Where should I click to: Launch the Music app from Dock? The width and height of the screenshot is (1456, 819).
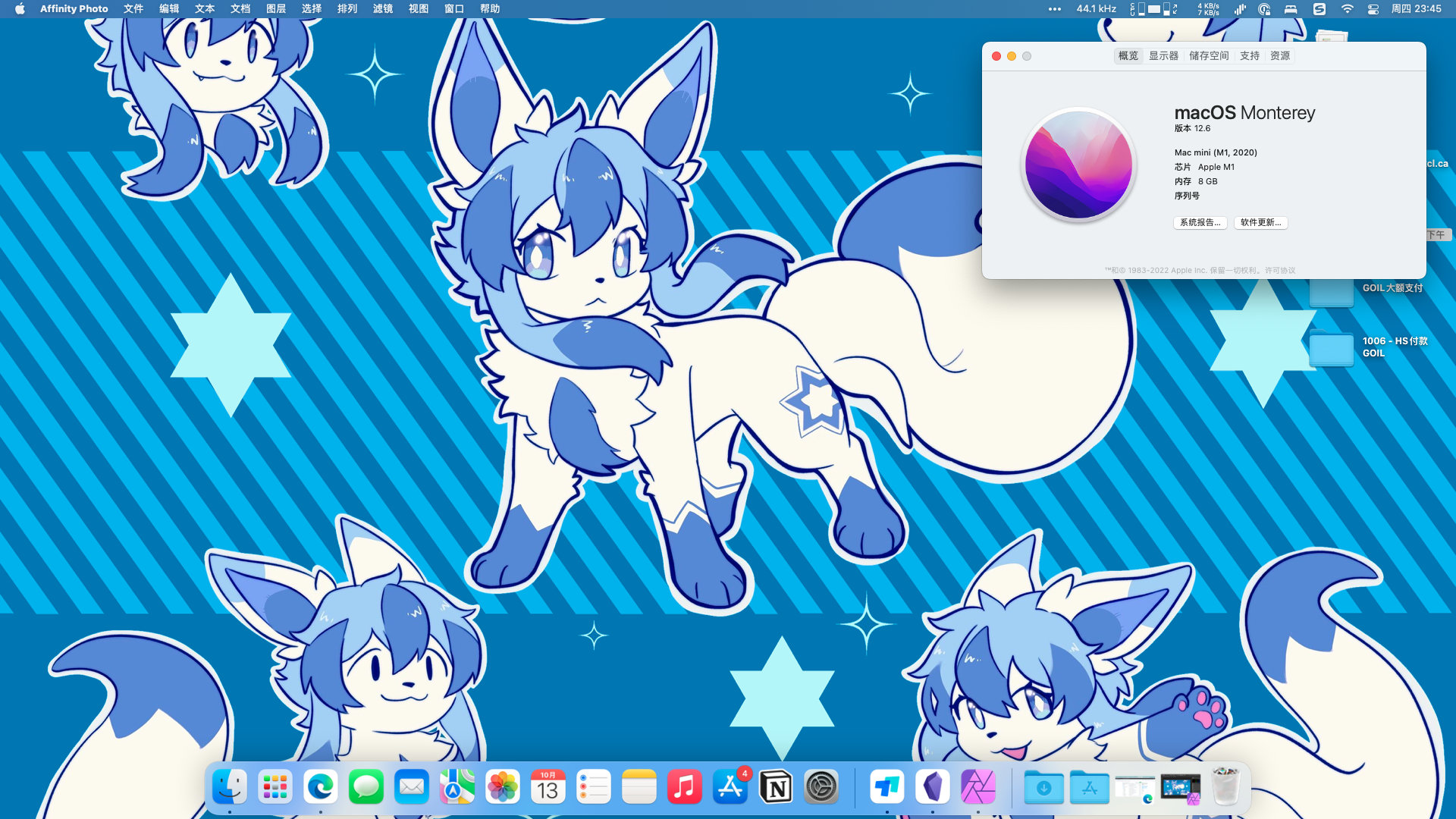[684, 787]
